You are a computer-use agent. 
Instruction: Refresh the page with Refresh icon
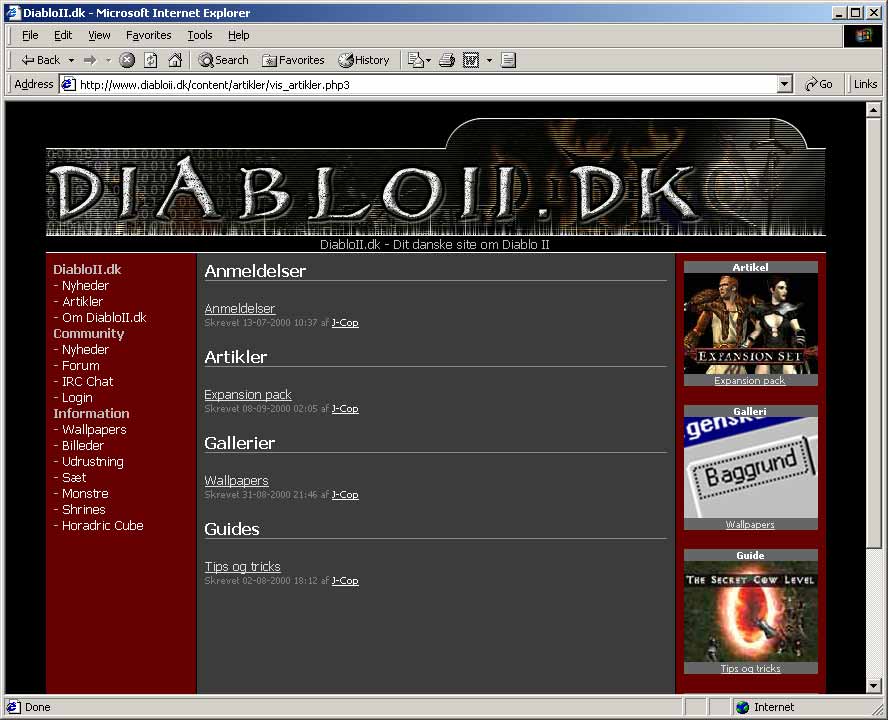tap(151, 60)
